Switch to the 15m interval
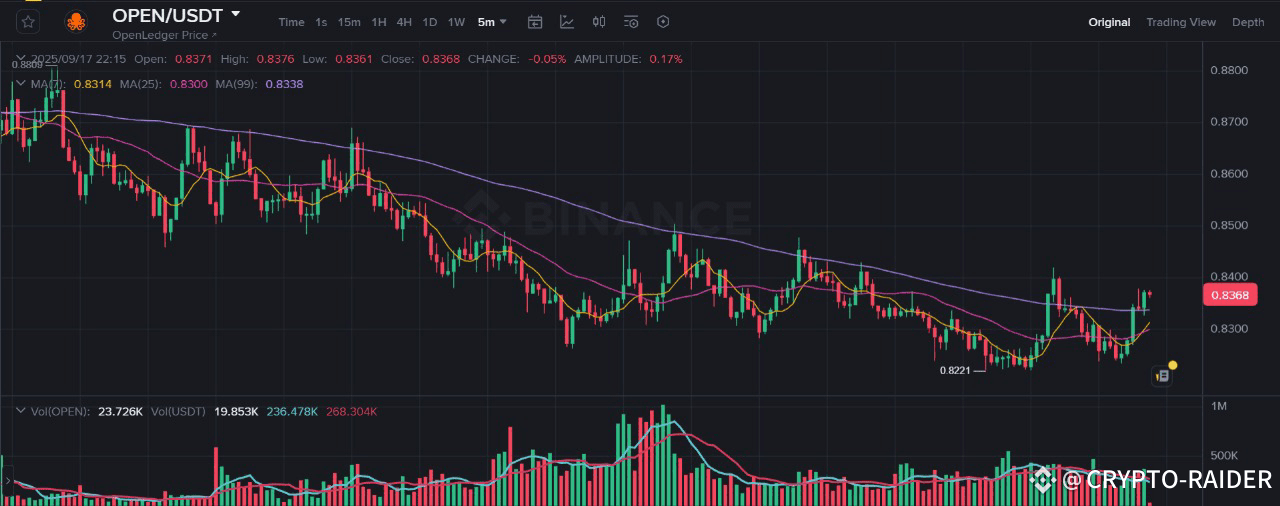This screenshot has height=506, width=1280. tap(349, 22)
